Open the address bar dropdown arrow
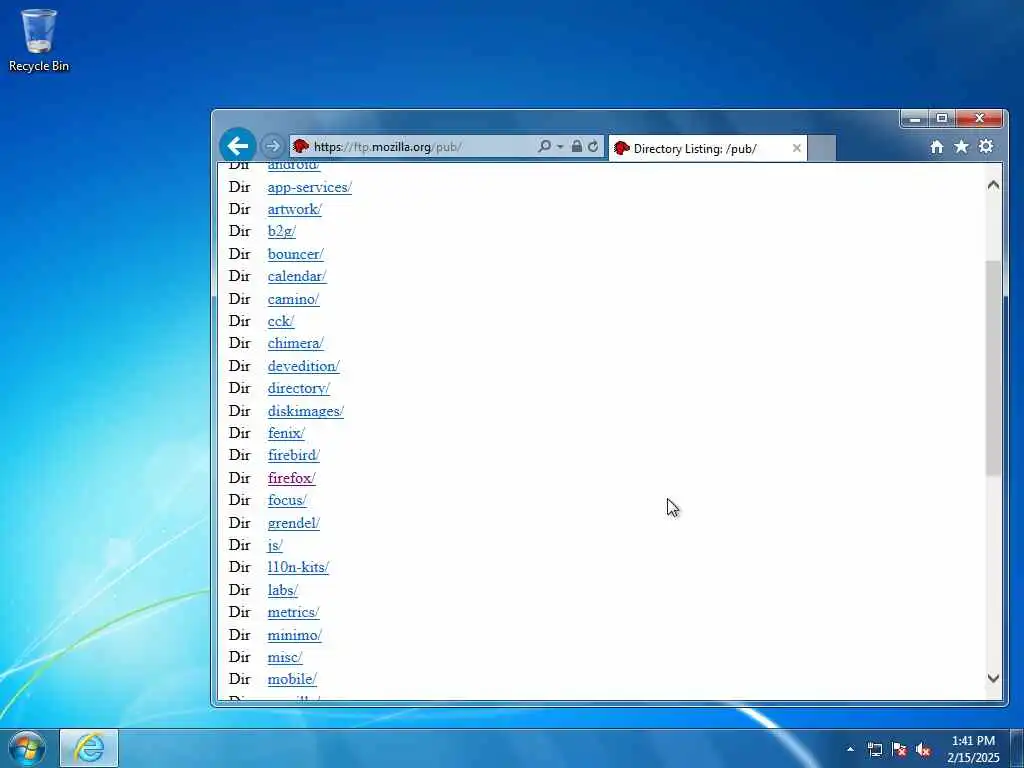 [560, 147]
